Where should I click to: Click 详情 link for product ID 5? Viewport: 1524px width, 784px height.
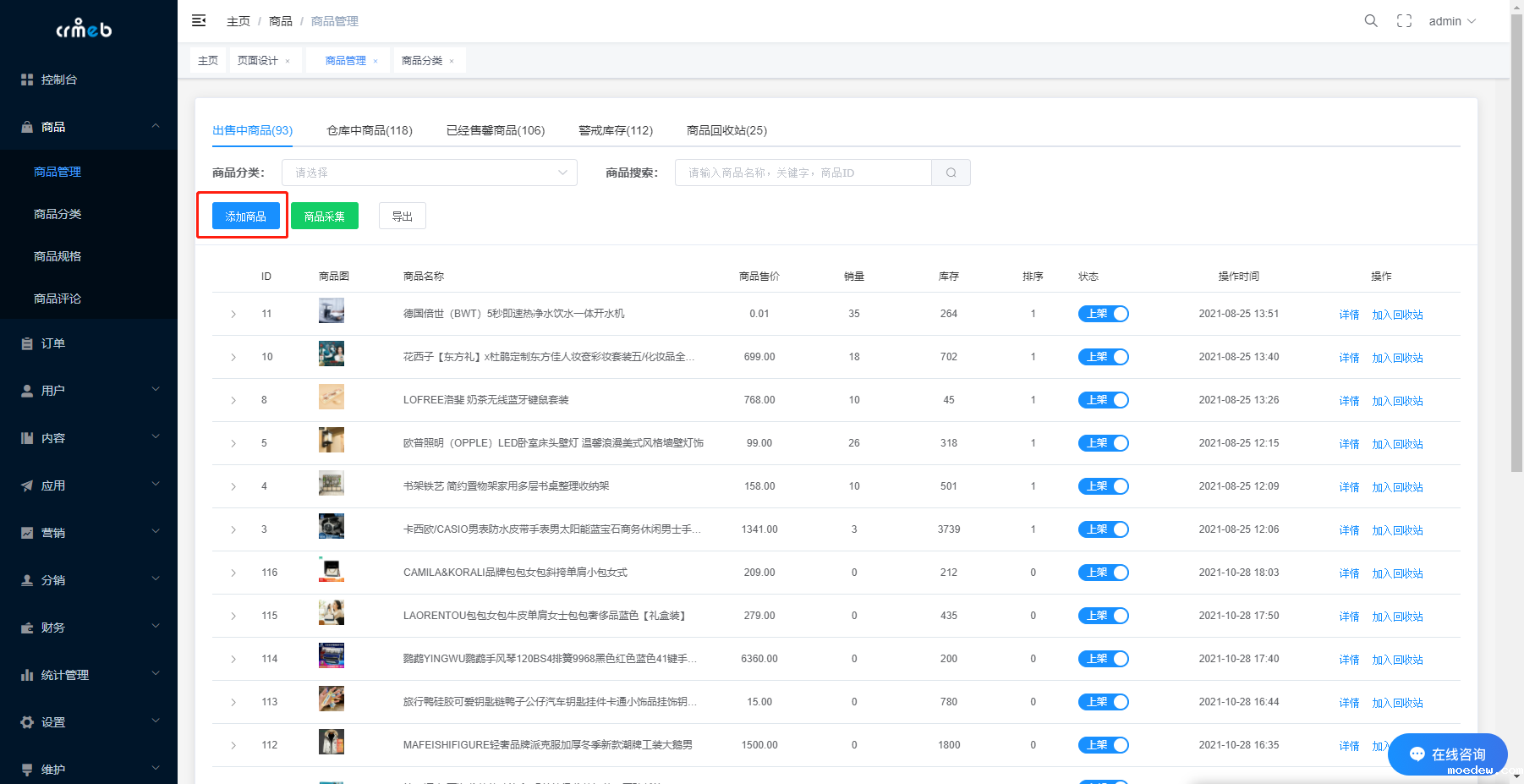[x=1349, y=444]
